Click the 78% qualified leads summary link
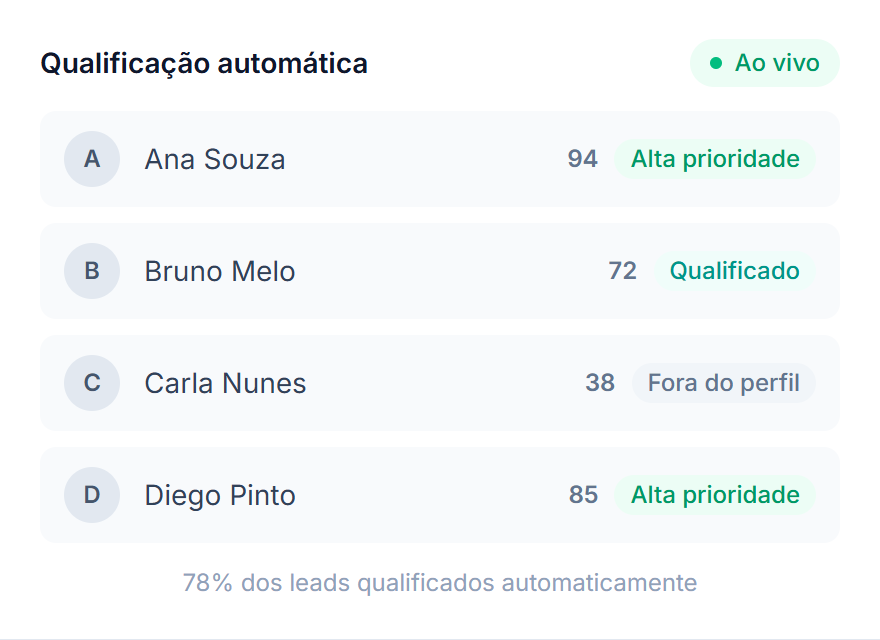Screen dimensions: 880x640 tap(439, 582)
